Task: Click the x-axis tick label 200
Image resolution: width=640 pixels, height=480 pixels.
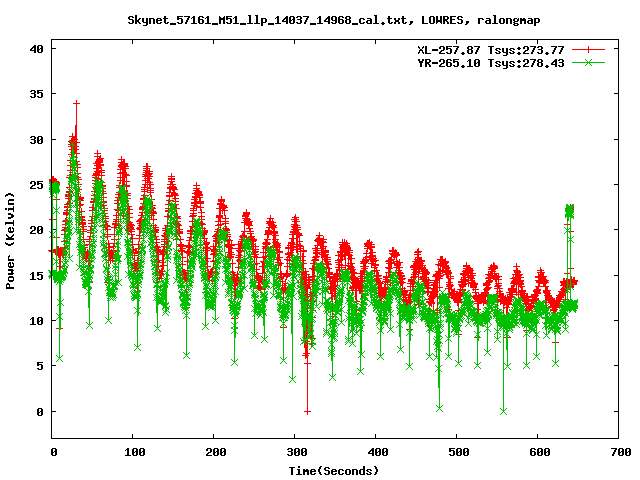Action: [216, 452]
